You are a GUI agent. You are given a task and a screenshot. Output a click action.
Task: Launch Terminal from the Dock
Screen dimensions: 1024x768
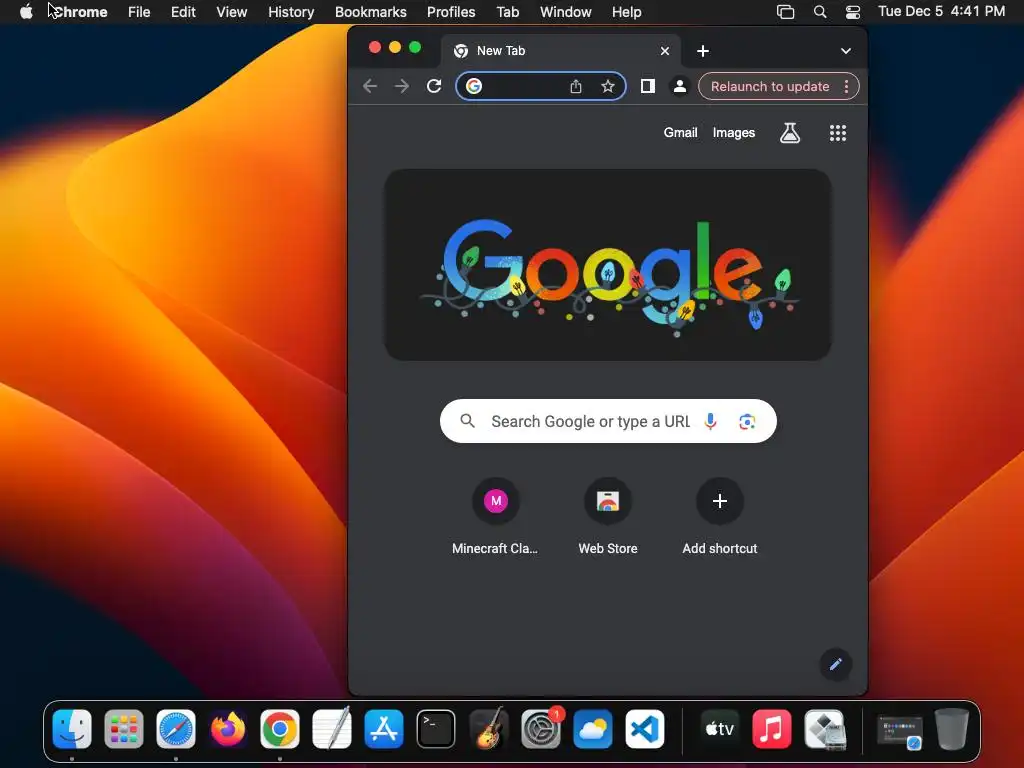pyautogui.click(x=436, y=729)
